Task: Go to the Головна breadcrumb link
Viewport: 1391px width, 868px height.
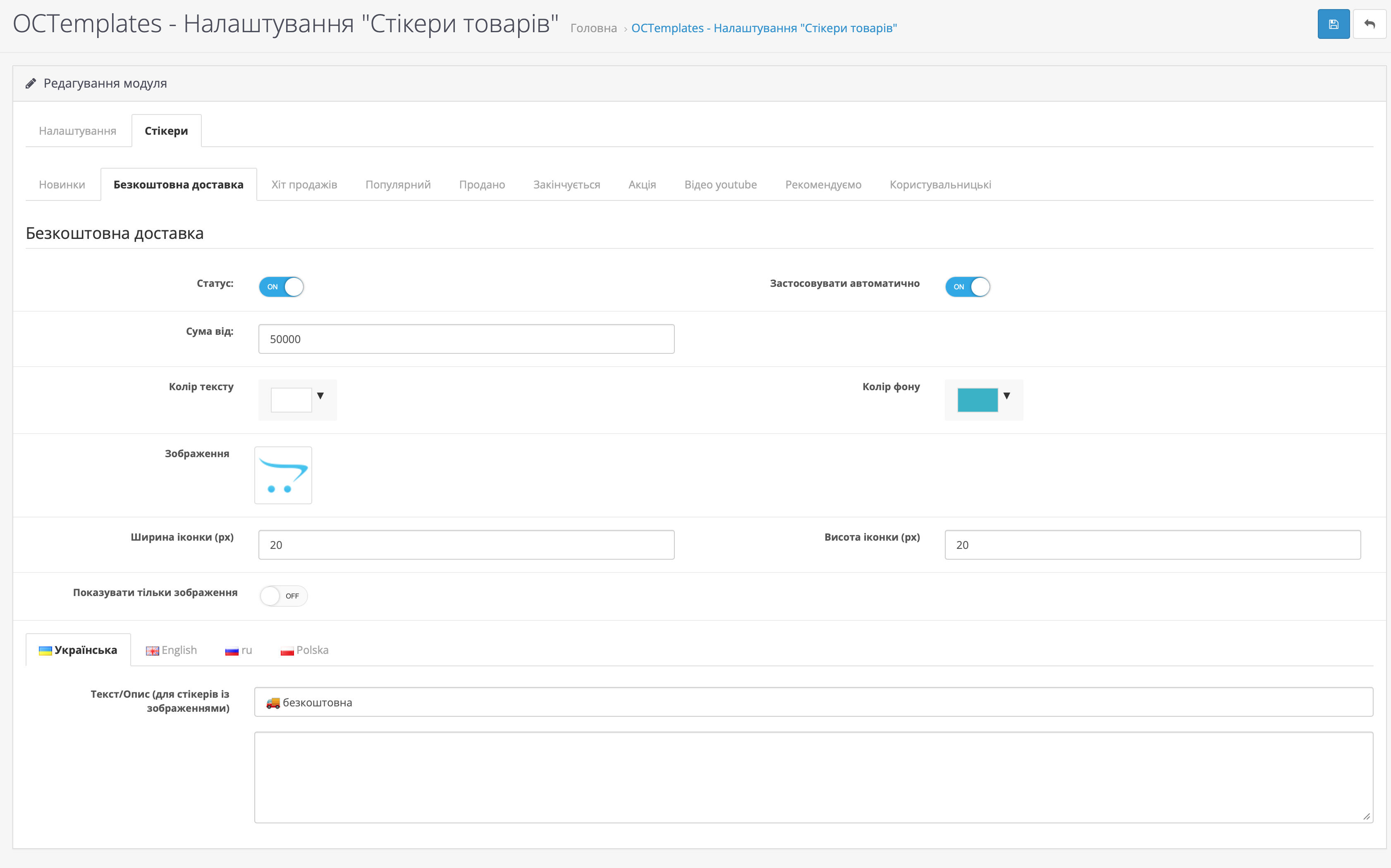Action: point(593,28)
